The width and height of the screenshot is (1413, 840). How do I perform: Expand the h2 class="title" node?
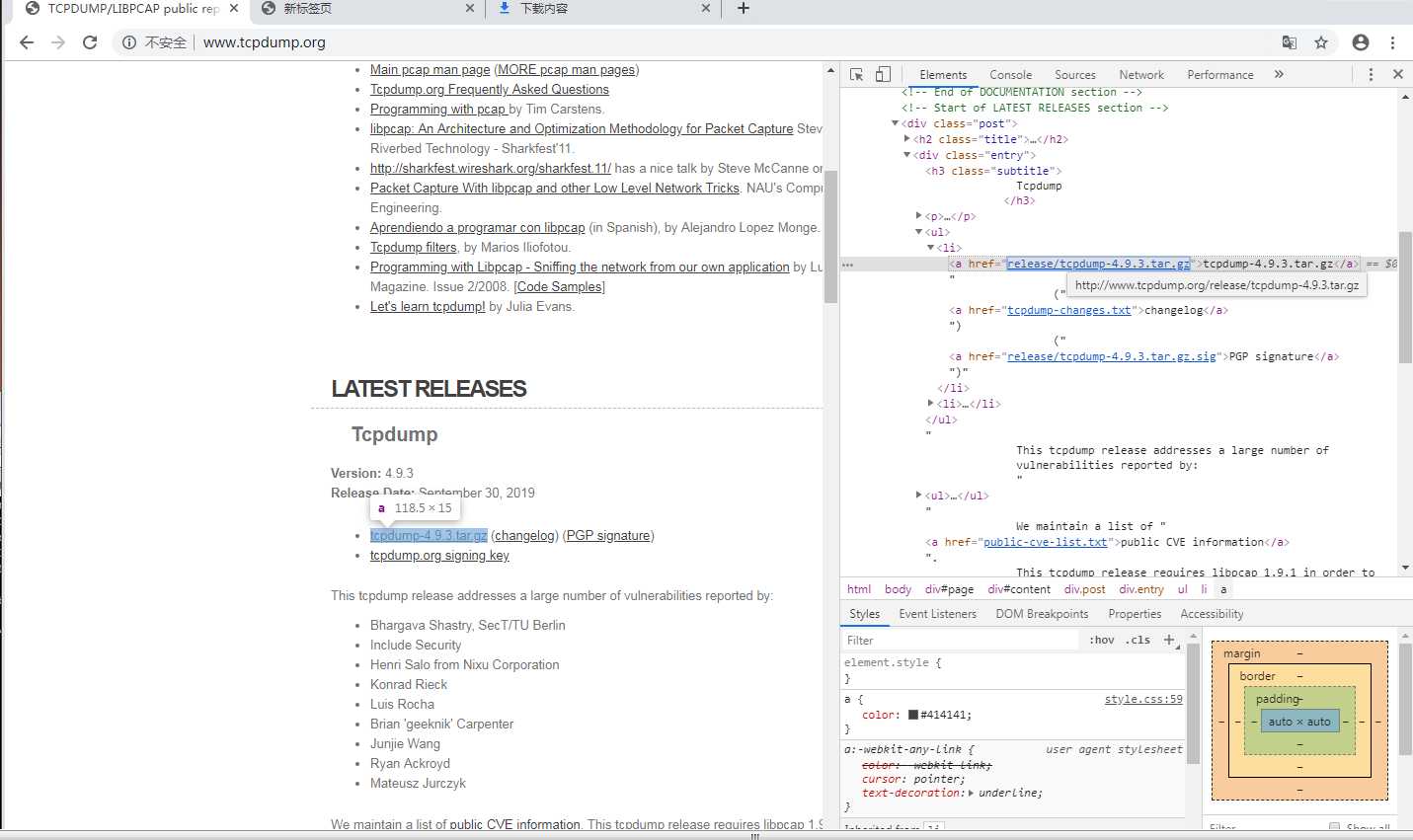click(x=906, y=139)
